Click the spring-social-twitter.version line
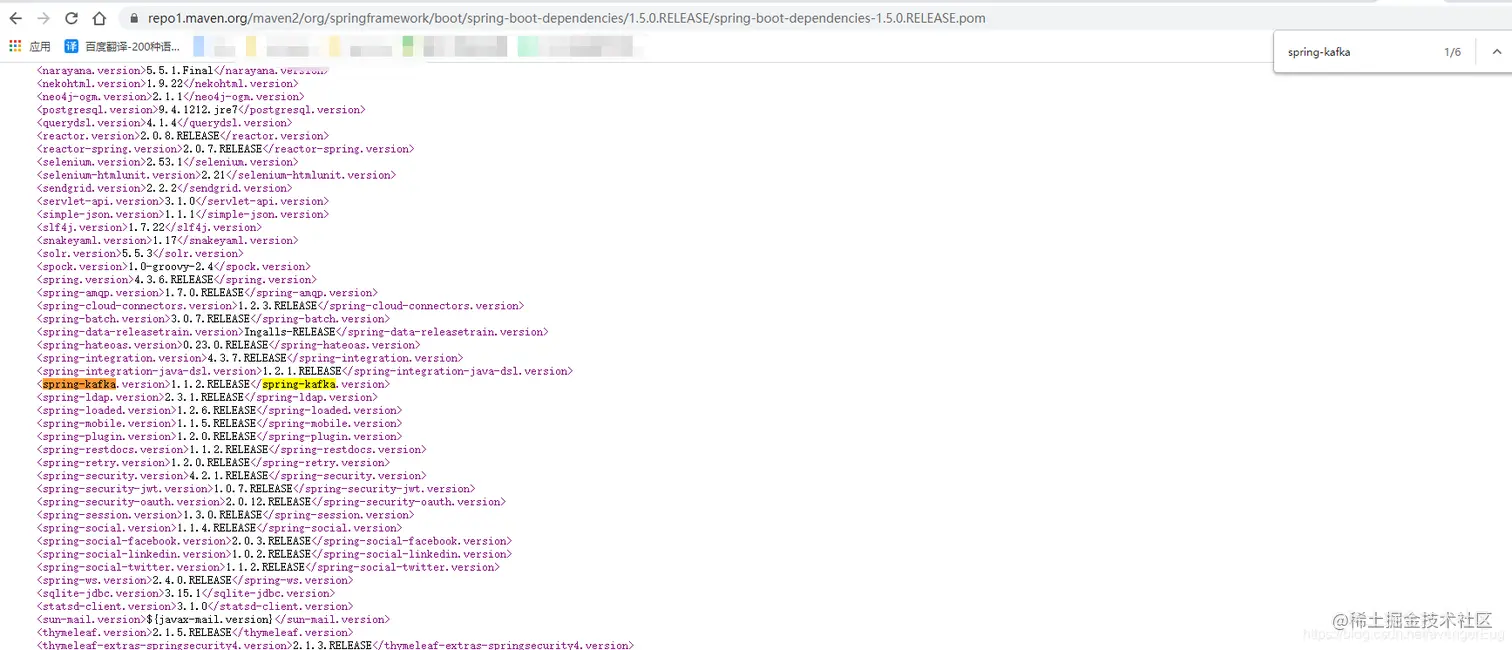Image resolution: width=1512 pixels, height=650 pixels. coord(267,566)
